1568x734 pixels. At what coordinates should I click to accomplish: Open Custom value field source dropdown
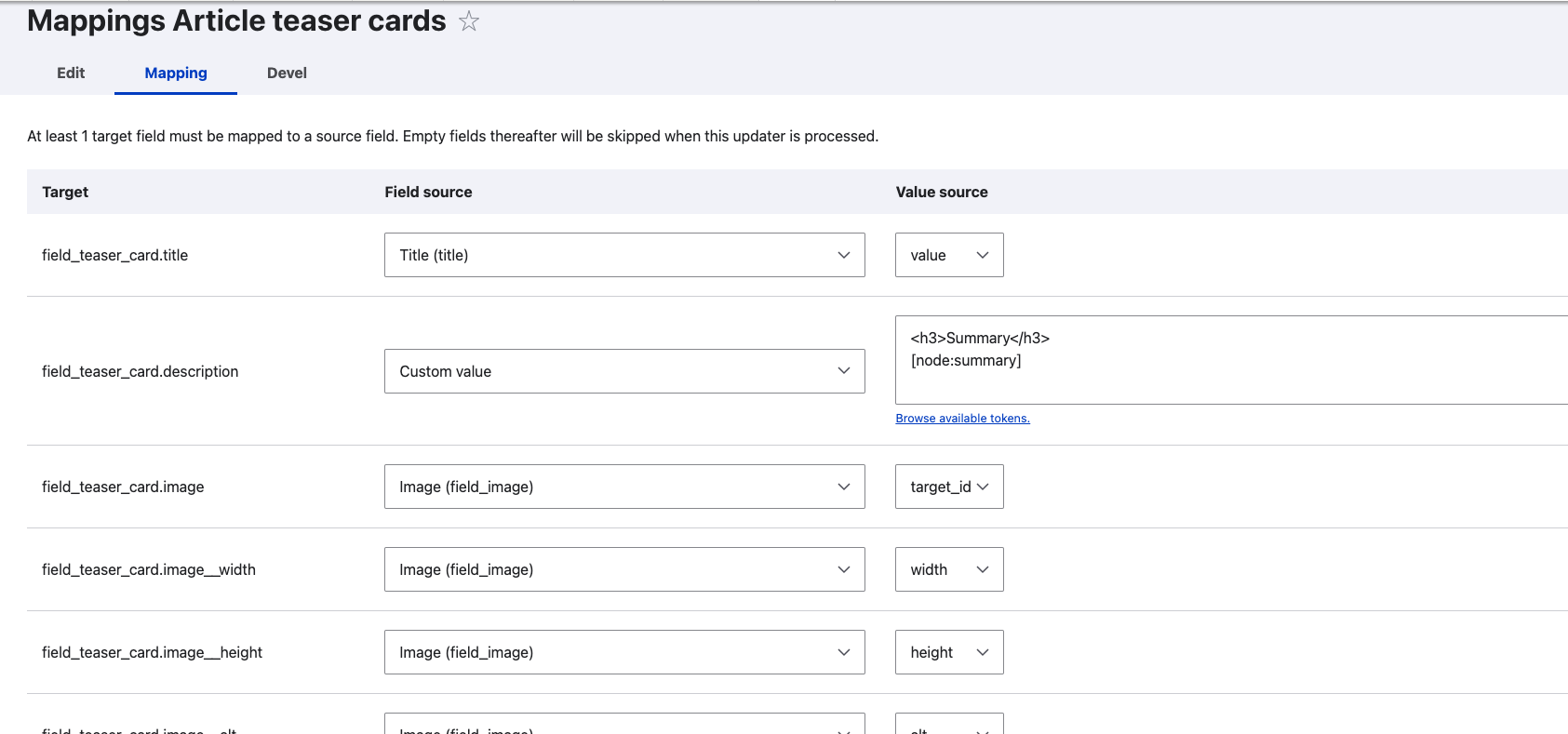coord(624,371)
